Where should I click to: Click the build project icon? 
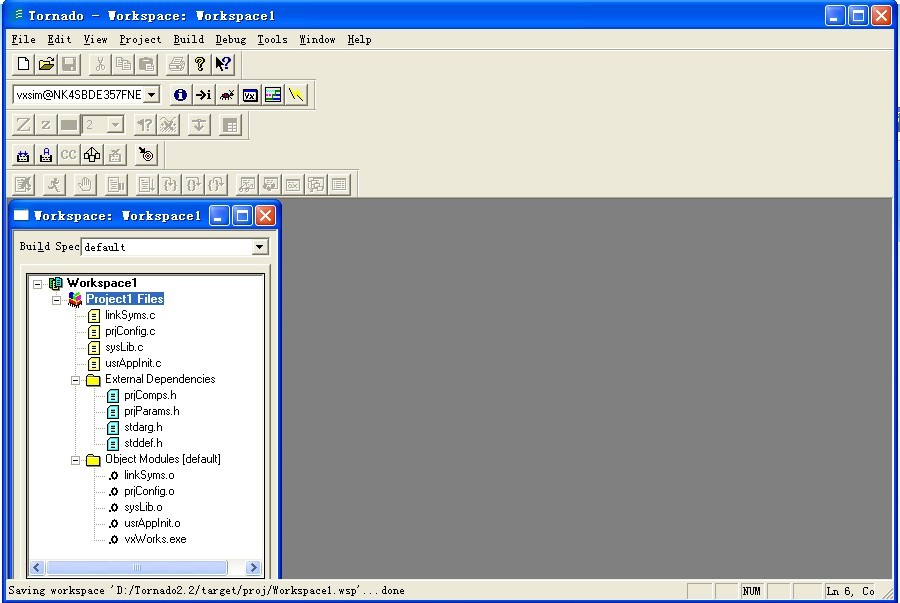pyautogui.click(x=24, y=155)
